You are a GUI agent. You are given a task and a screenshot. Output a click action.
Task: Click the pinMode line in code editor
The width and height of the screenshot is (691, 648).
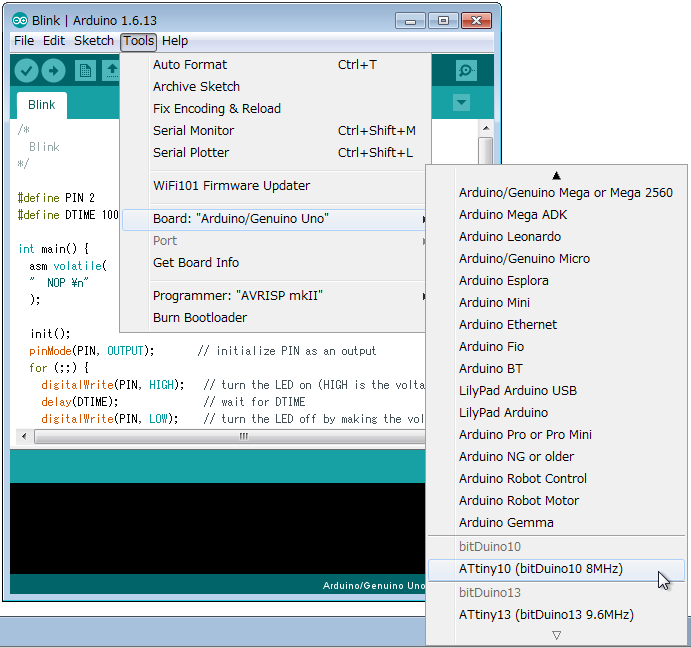click(92, 351)
